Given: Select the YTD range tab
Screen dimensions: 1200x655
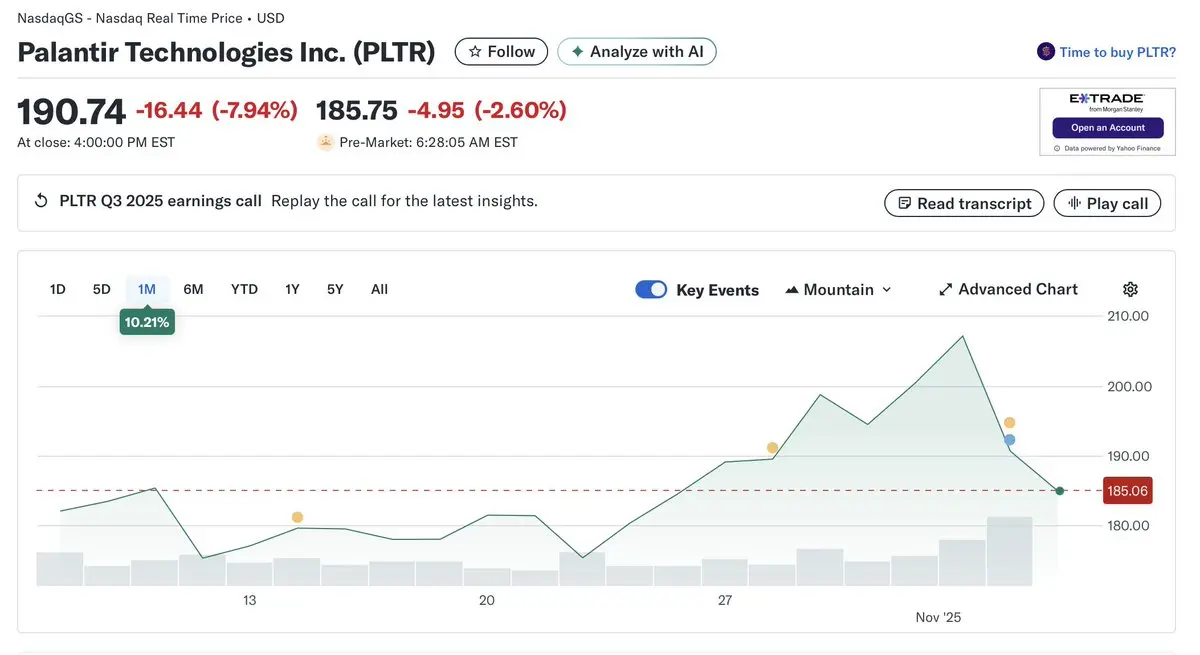Looking at the screenshot, I should pos(244,289).
